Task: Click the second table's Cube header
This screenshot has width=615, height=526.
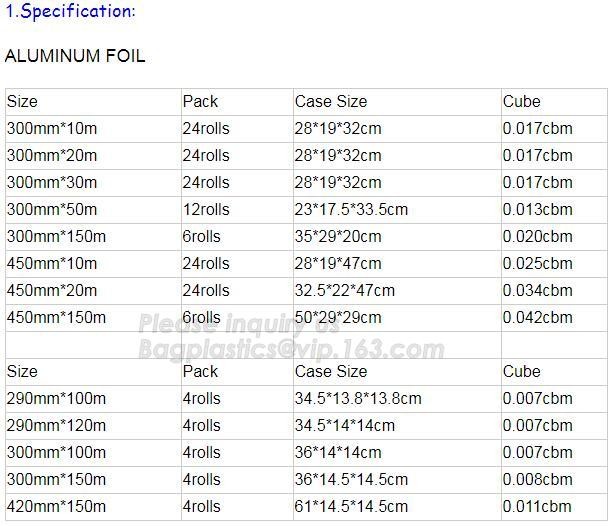Action: (x=521, y=371)
